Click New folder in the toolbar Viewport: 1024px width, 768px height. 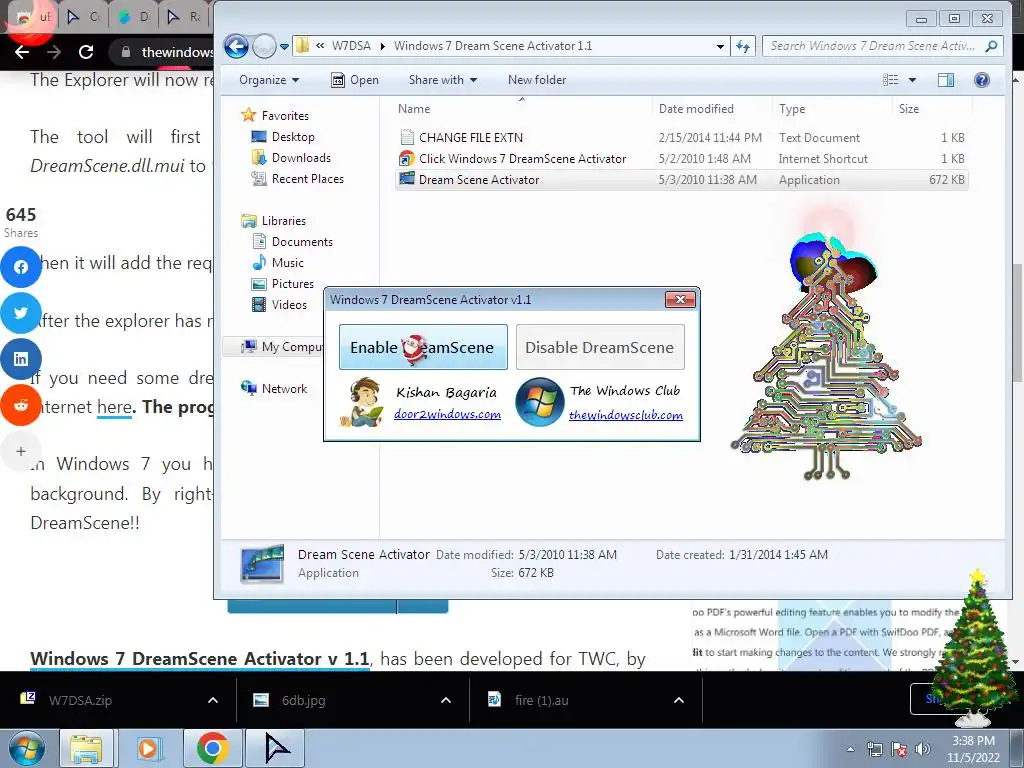(537, 80)
